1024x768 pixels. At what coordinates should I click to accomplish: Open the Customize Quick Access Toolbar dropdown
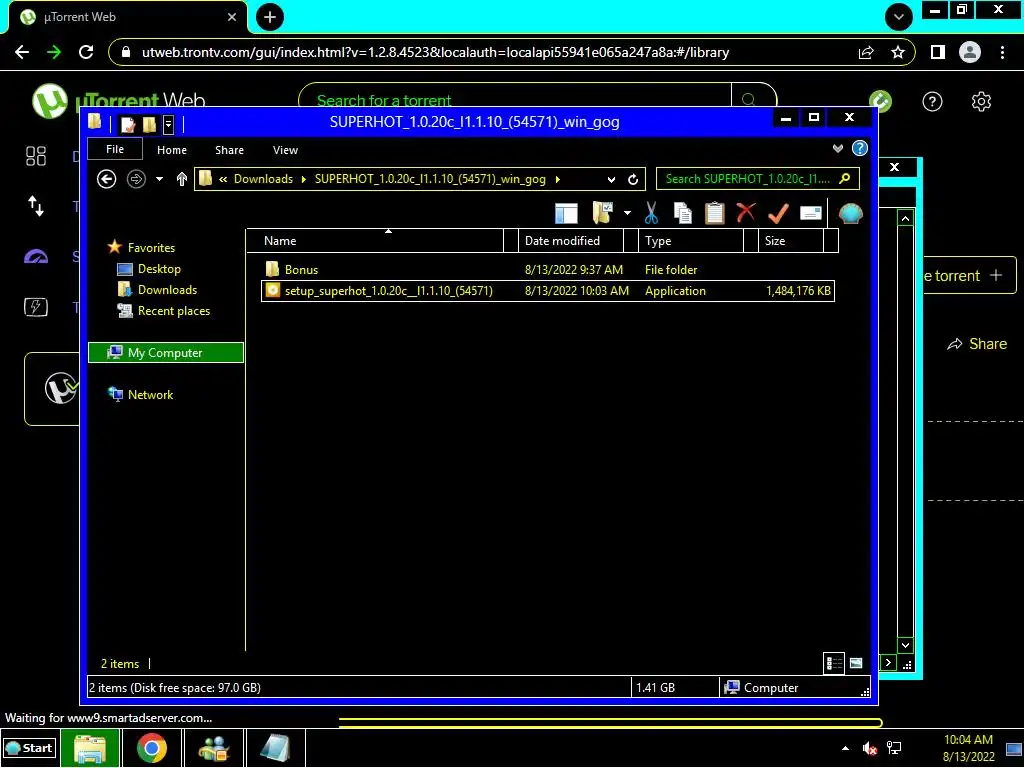168,124
